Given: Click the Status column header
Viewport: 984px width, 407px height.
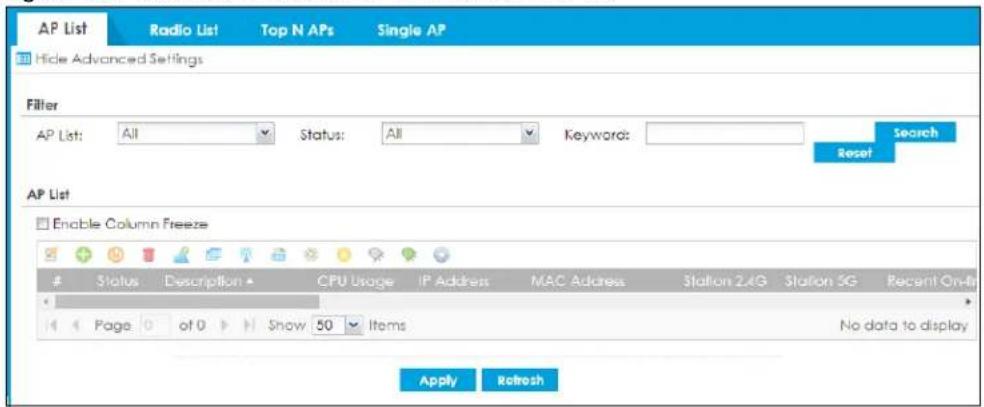Looking at the screenshot, I should pyautogui.click(x=117, y=282).
